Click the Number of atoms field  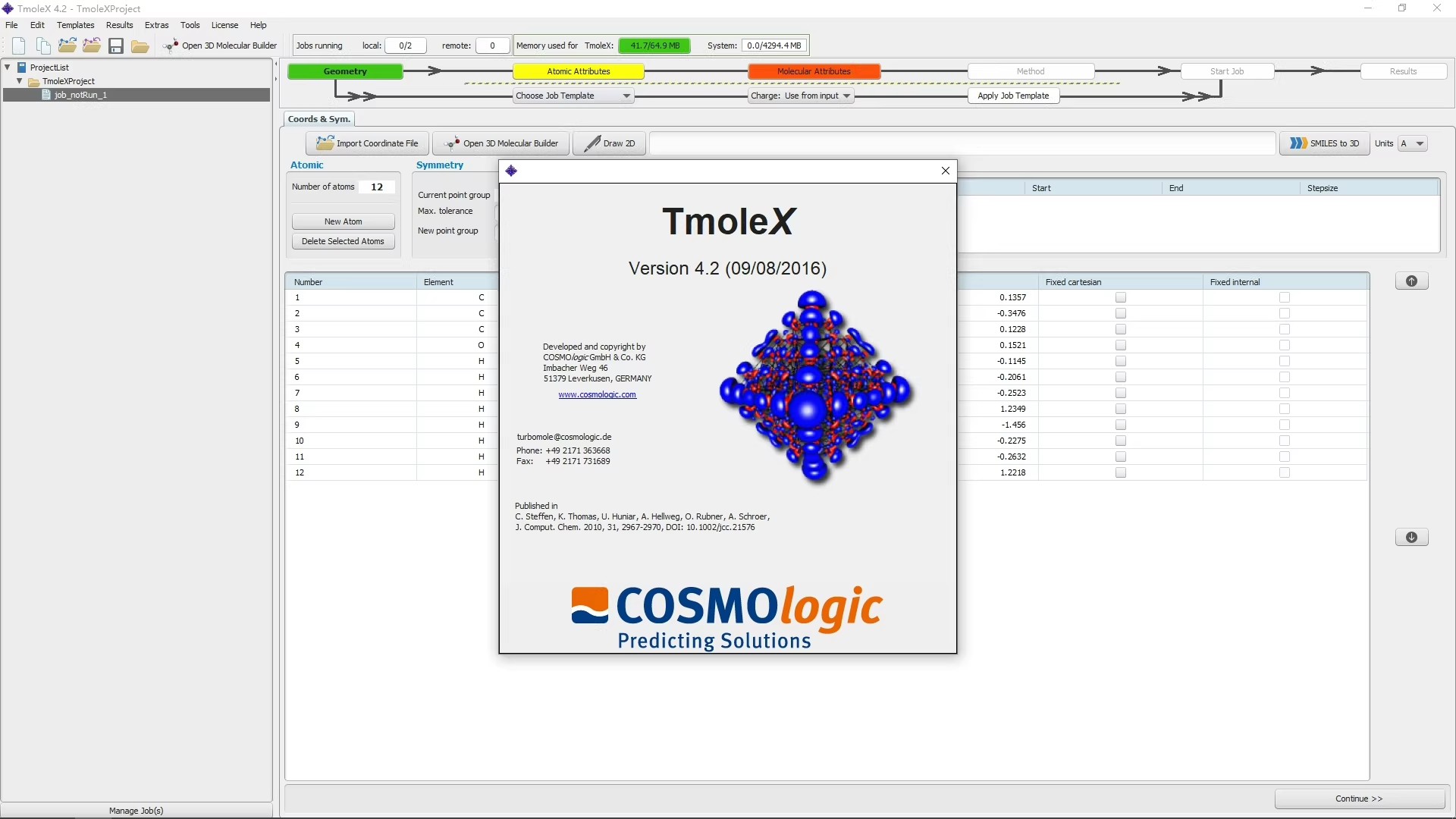tap(377, 187)
